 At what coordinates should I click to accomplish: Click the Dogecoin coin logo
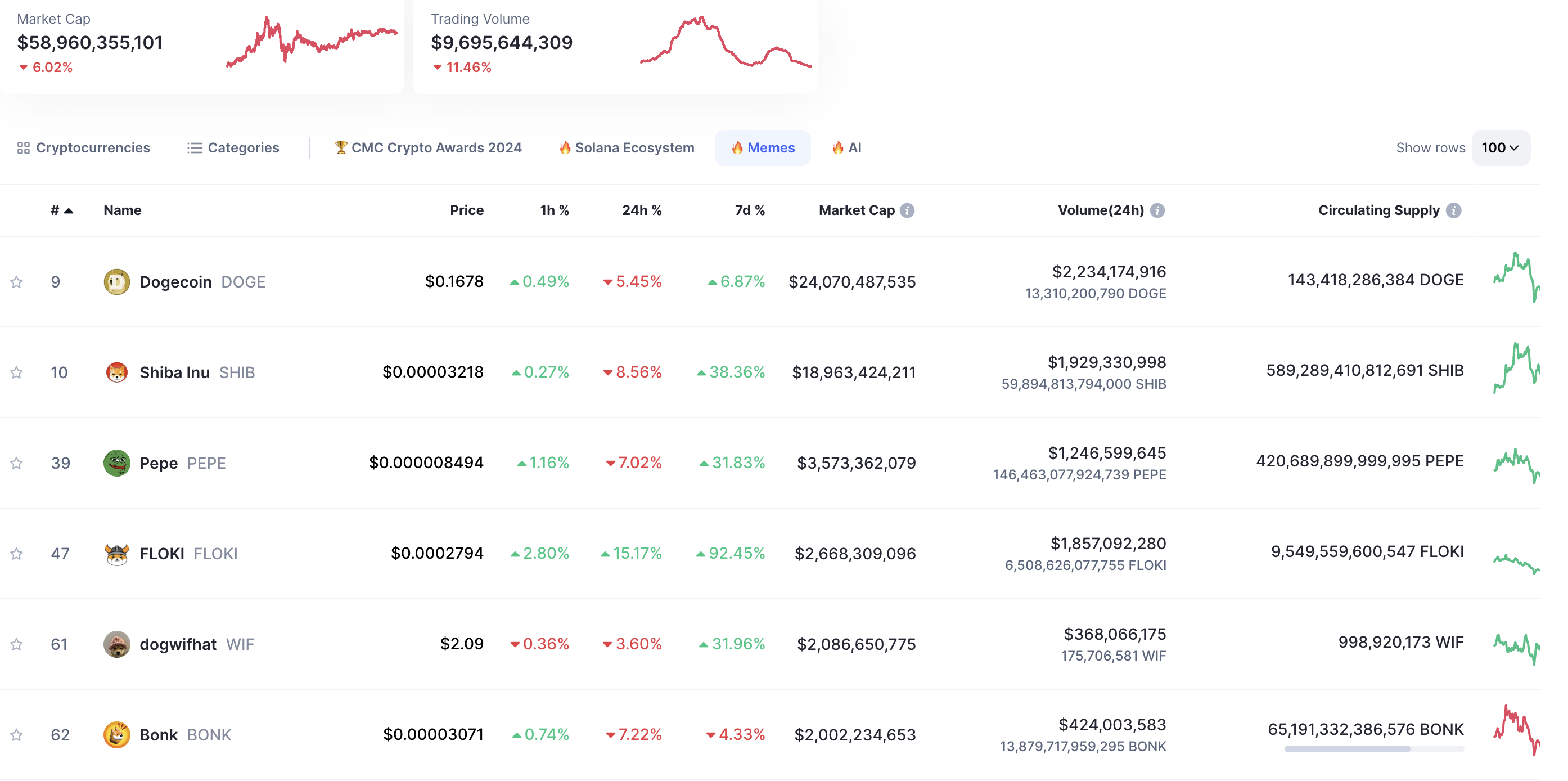(x=116, y=281)
